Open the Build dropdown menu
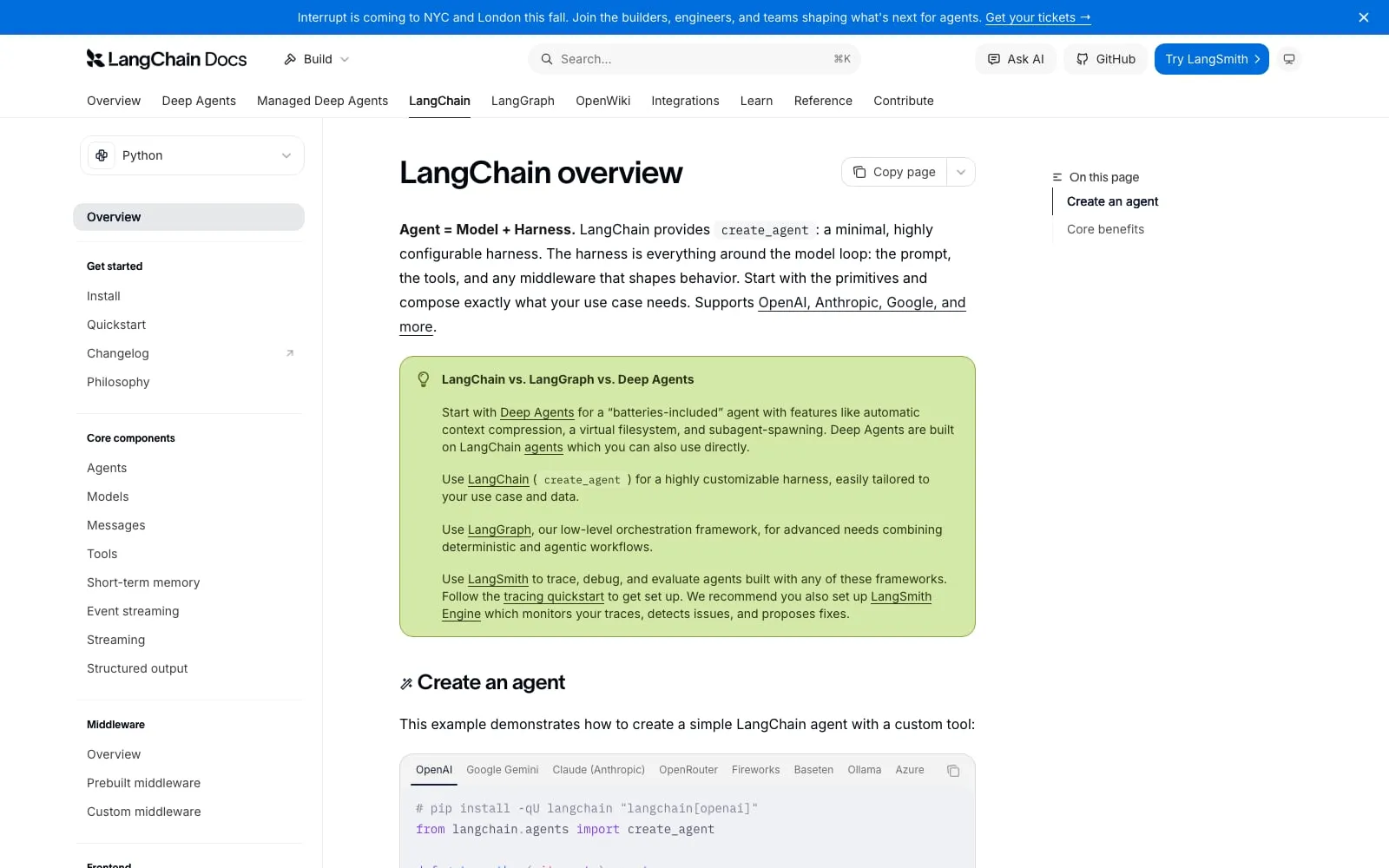 tap(317, 59)
